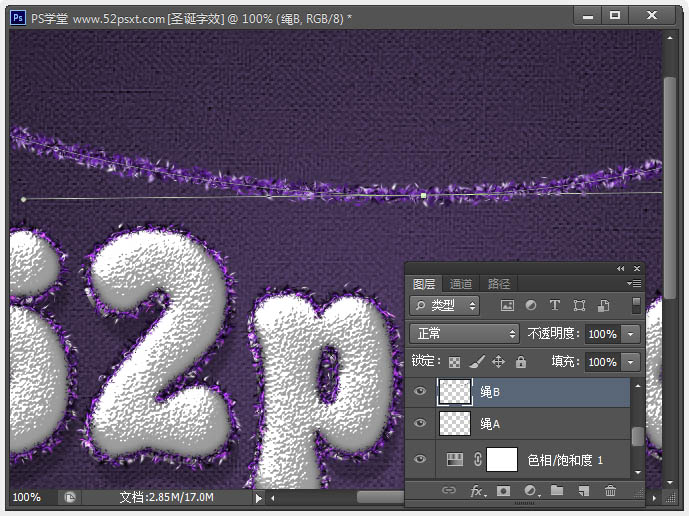Filter layers by type (T icon)
This screenshot has height=516, width=689.
[555, 305]
